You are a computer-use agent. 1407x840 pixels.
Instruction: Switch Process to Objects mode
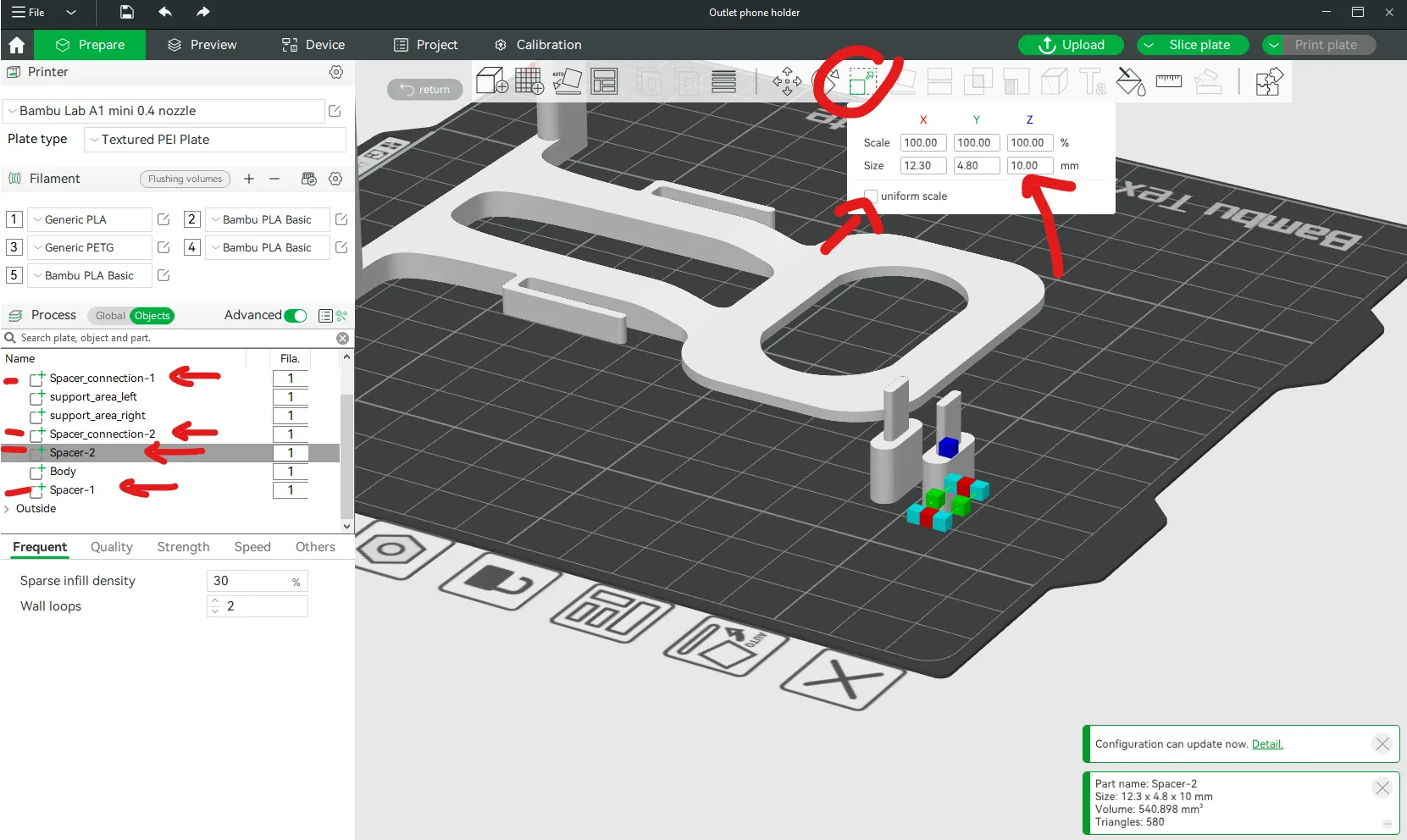point(152,316)
